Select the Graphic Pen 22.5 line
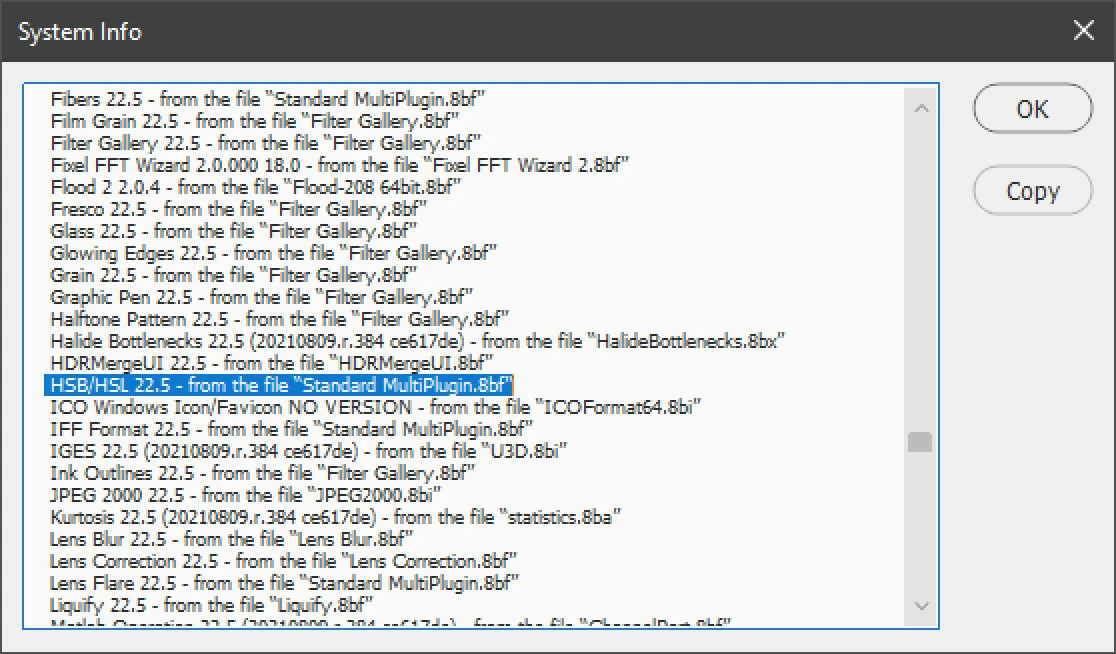1116x654 pixels. coord(261,297)
